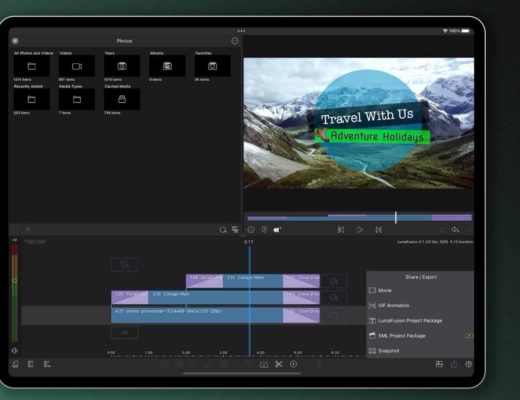Open the Media Types folder
The width and height of the screenshot is (520, 400).
pyautogui.click(x=77, y=99)
